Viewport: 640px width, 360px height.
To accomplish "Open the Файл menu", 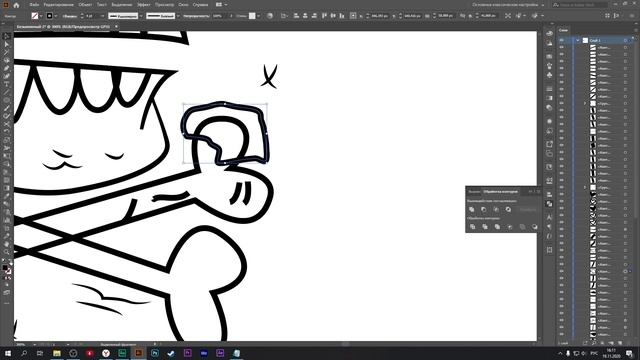I will coord(34,5).
